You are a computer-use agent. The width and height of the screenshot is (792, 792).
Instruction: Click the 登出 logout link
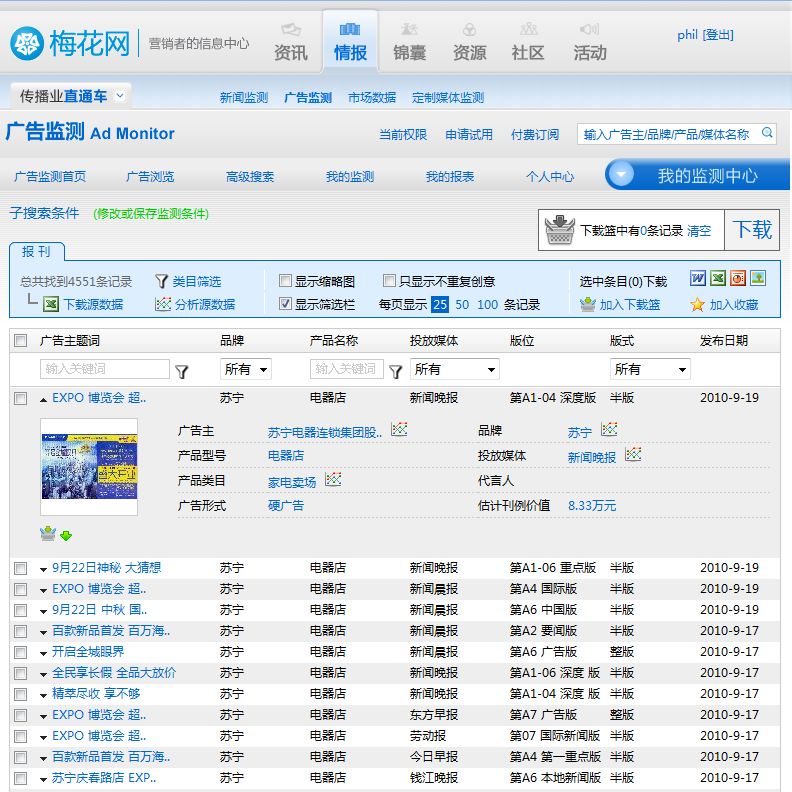(718, 35)
